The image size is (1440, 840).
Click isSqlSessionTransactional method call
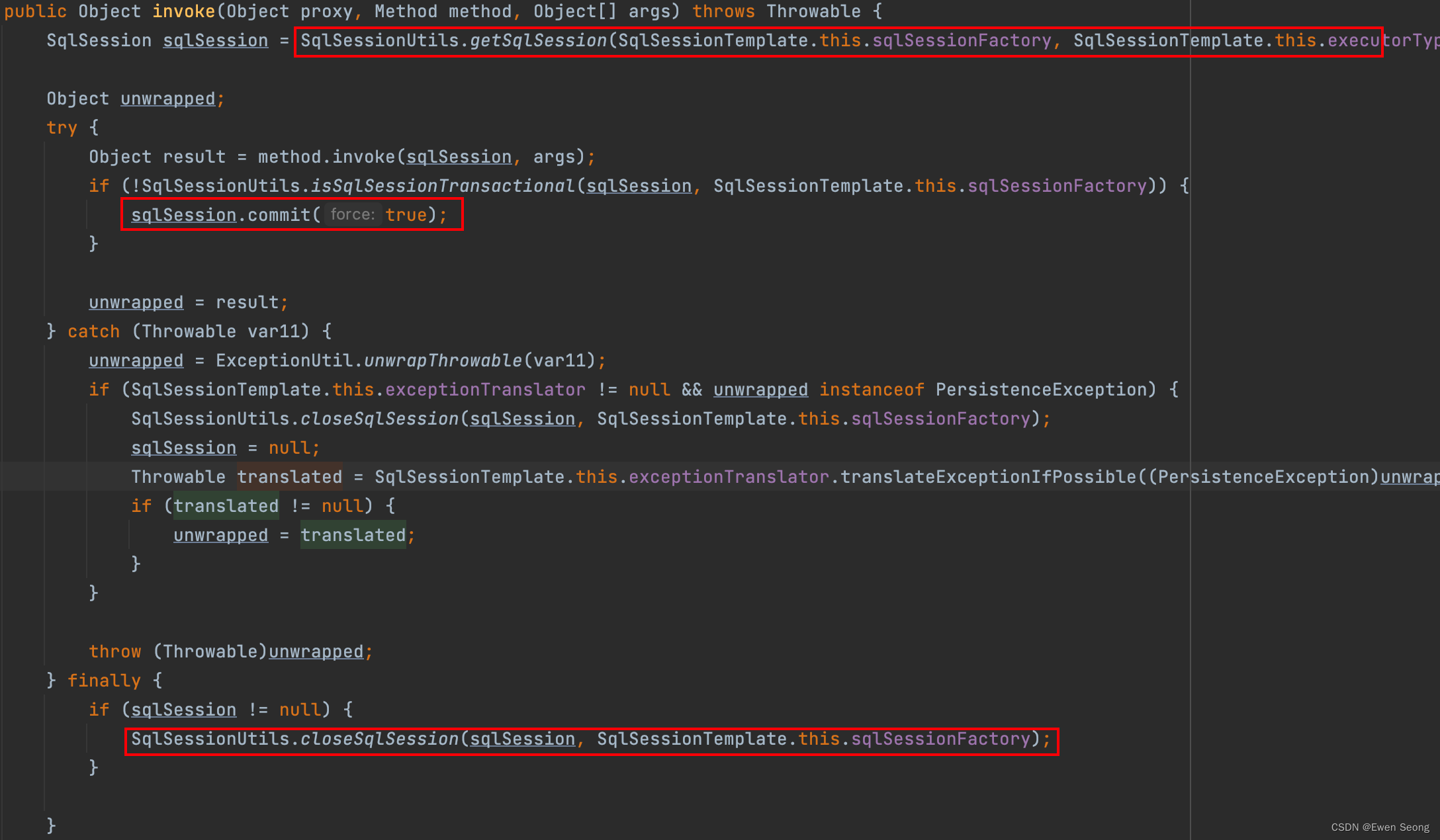(443, 186)
